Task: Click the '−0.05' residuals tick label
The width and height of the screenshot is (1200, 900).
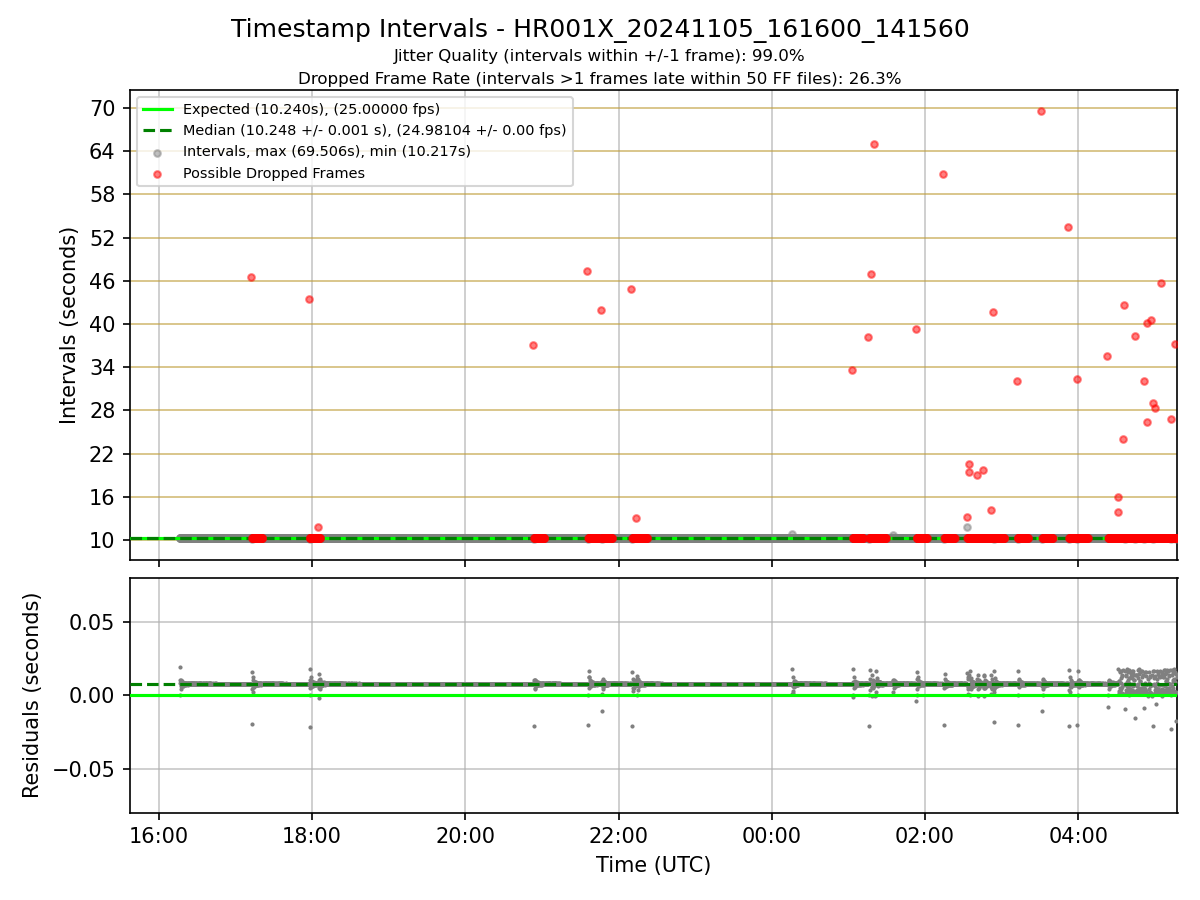Action: coord(86,769)
